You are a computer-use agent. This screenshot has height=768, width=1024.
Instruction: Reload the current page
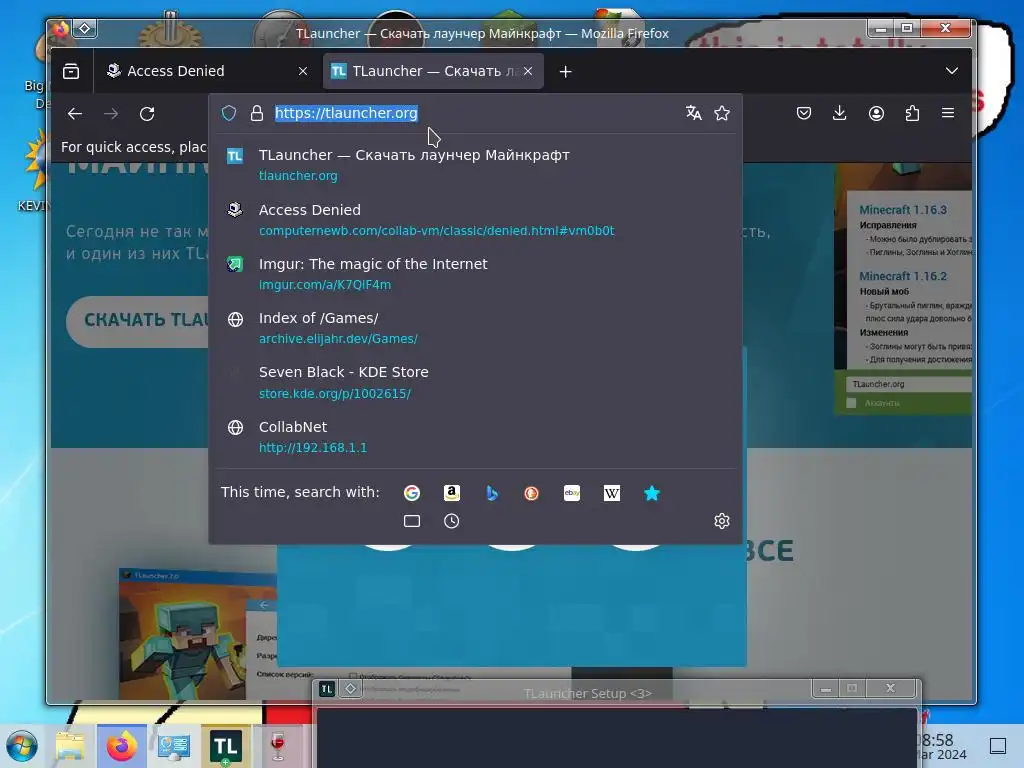point(147,114)
